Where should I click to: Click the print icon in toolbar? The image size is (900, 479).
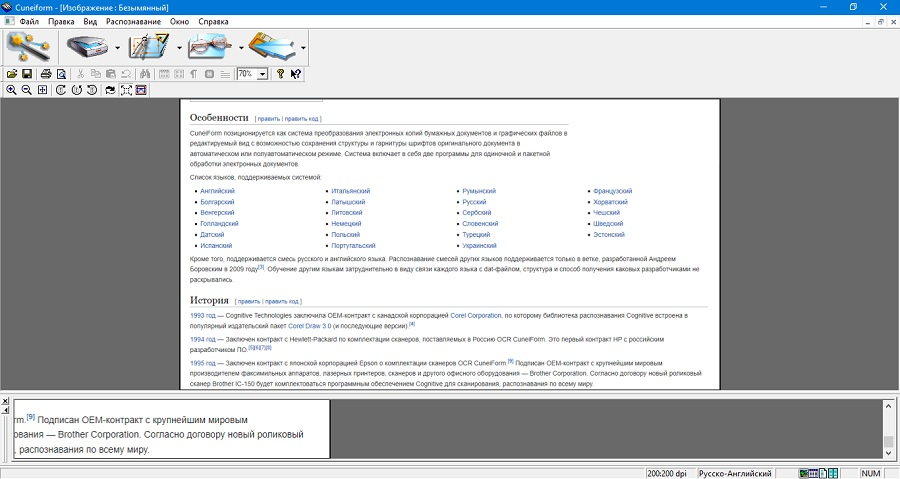click(x=45, y=74)
